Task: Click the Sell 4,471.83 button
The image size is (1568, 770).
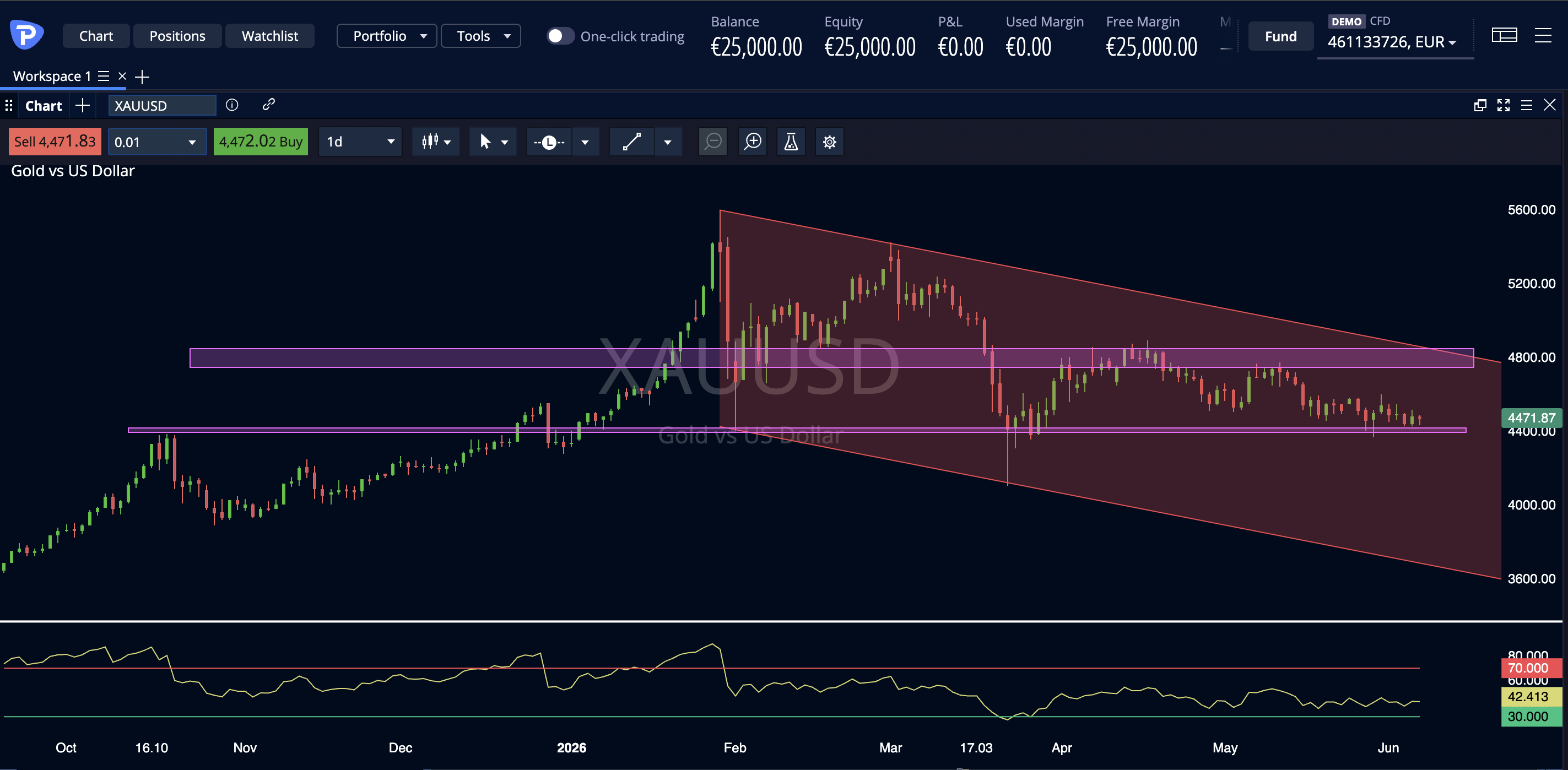Action: (x=55, y=142)
